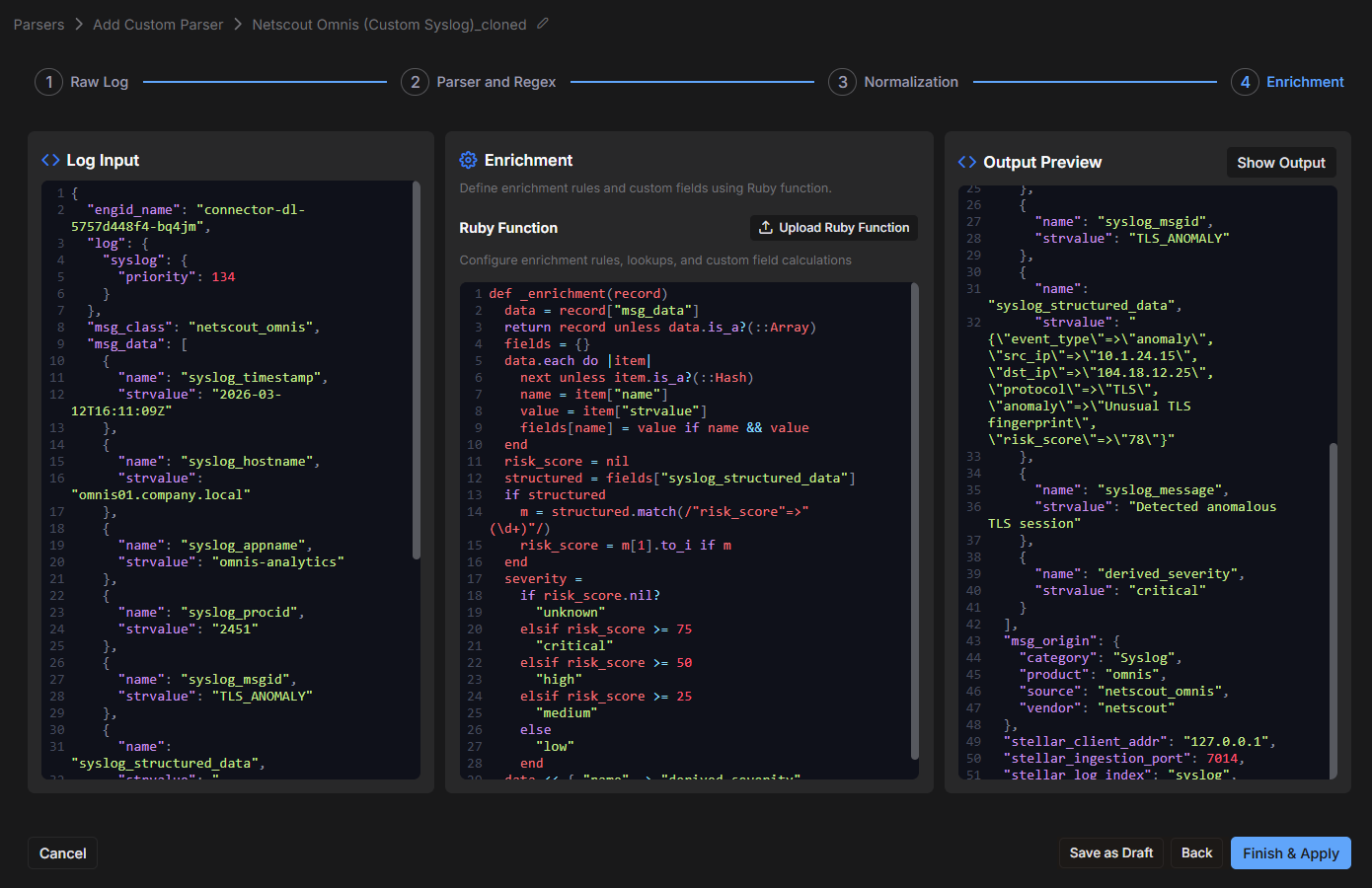Viewport: 1372px width, 888px height.
Task: Click the Log Input code brackets icon
Action: (x=50, y=160)
